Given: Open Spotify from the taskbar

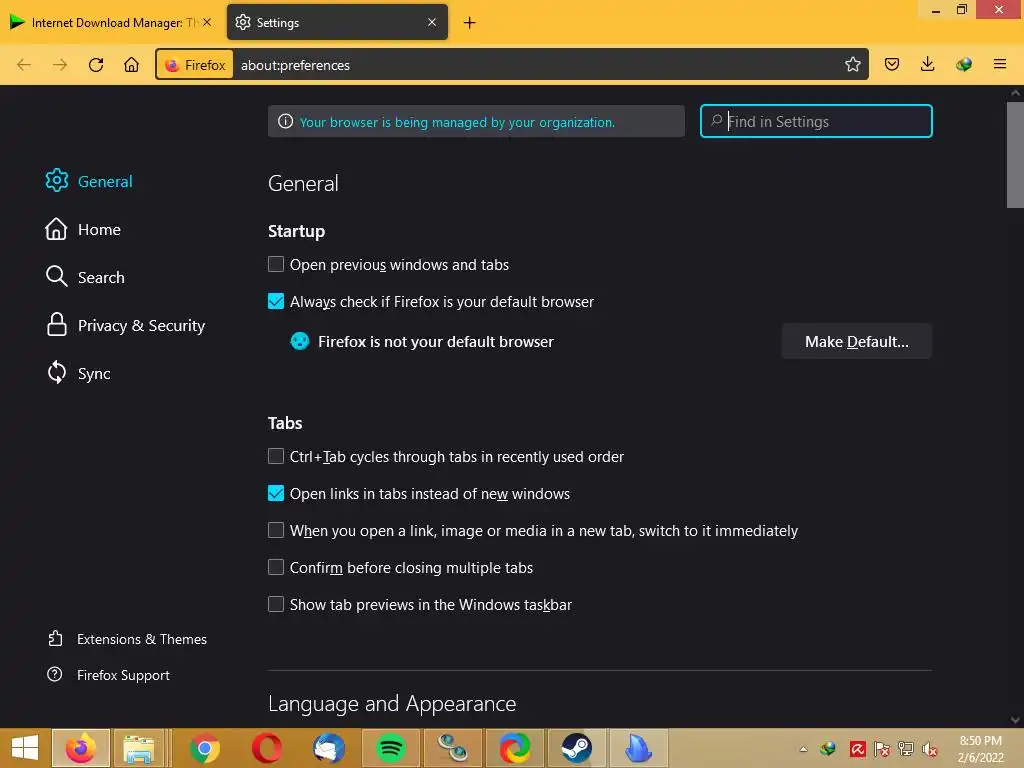Looking at the screenshot, I should (x=391, y=748).
